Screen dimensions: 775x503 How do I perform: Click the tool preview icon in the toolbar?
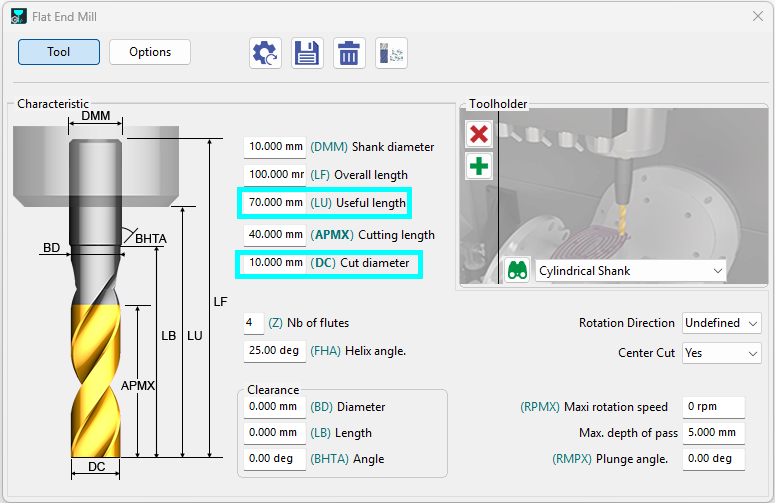point(391,53)
